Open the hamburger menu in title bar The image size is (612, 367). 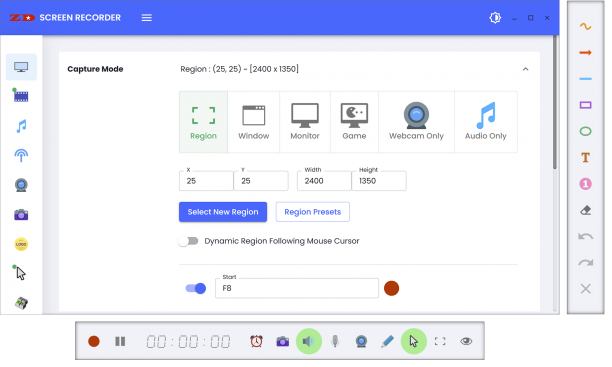point(146,18)
